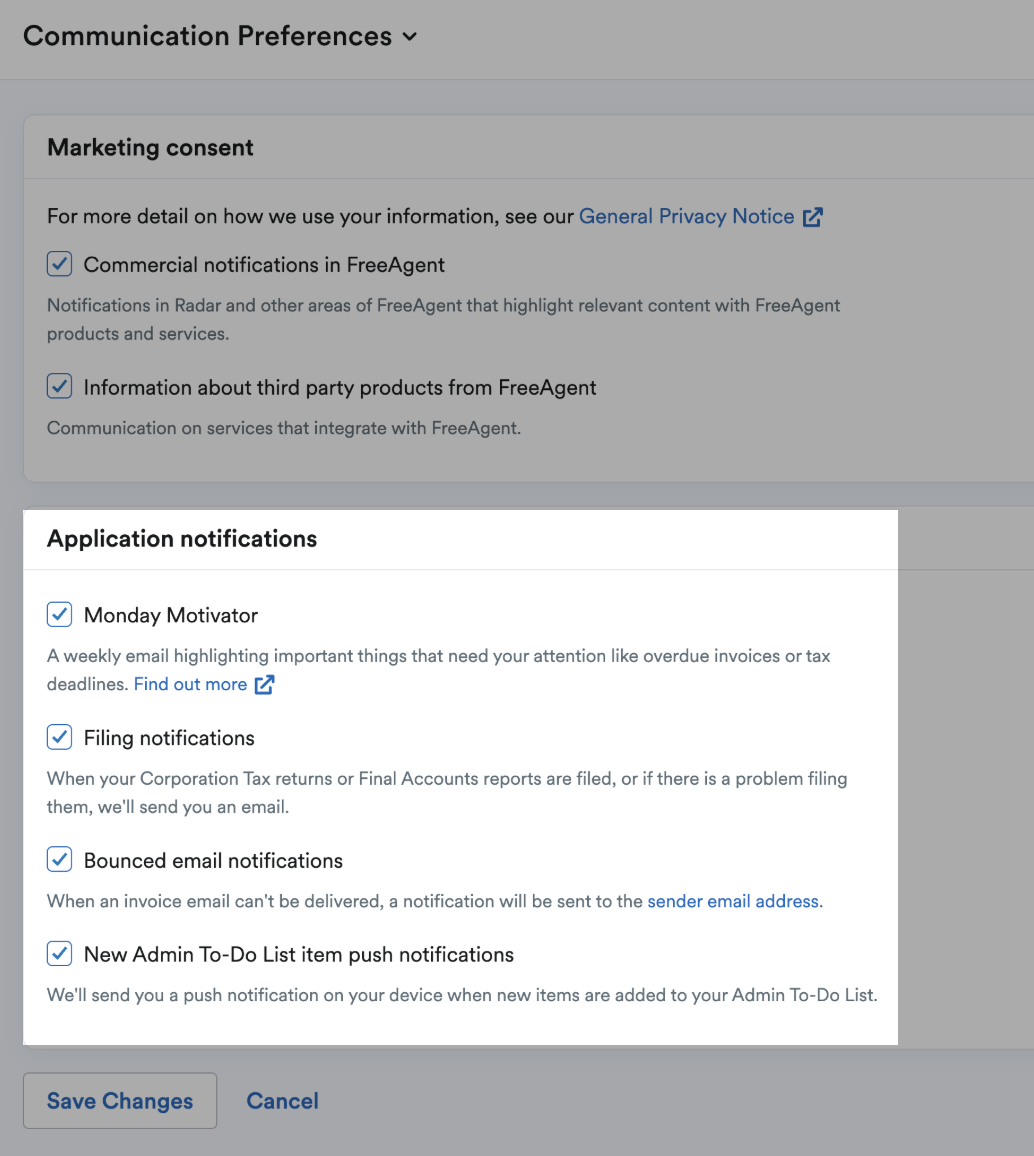
Task: Click the Cancel link
Action: pos(282,1101)
